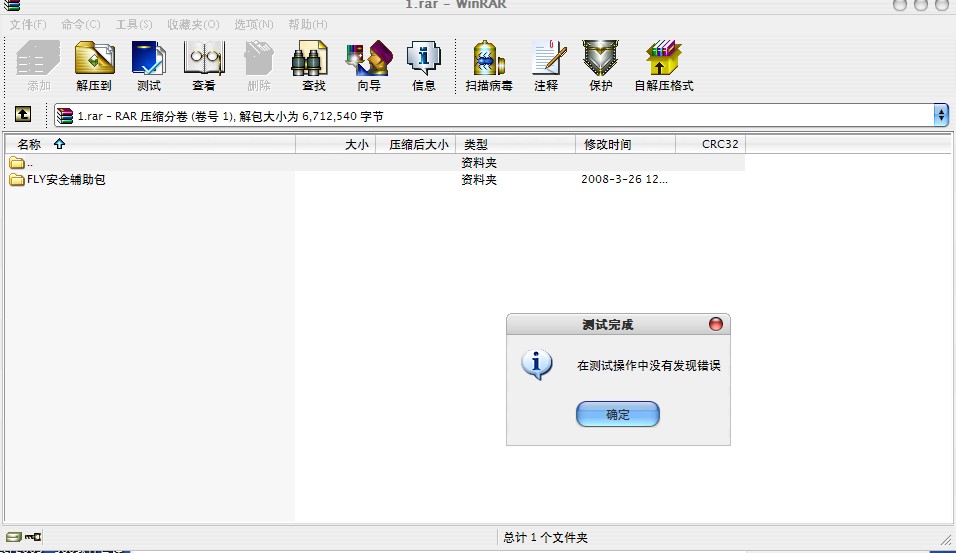Click the Delete (删除) toolbar icon

pyautogui.click(x=259, y=66)
